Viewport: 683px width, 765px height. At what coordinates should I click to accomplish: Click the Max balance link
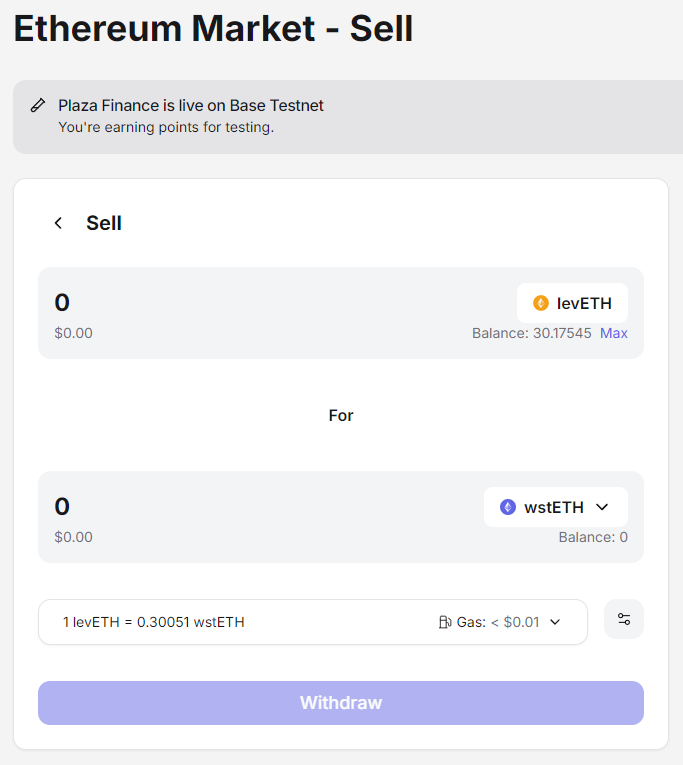pyautogui.click(x=614, y=333)
